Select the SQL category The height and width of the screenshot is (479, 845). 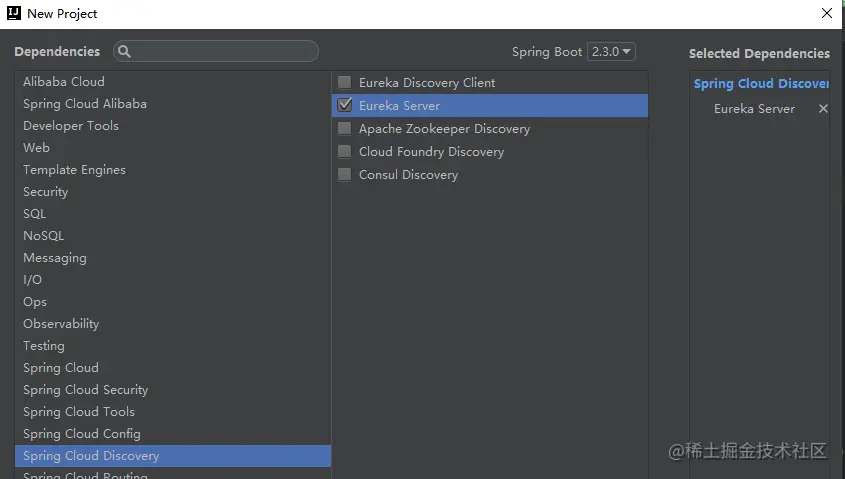(x=172, y=214)
